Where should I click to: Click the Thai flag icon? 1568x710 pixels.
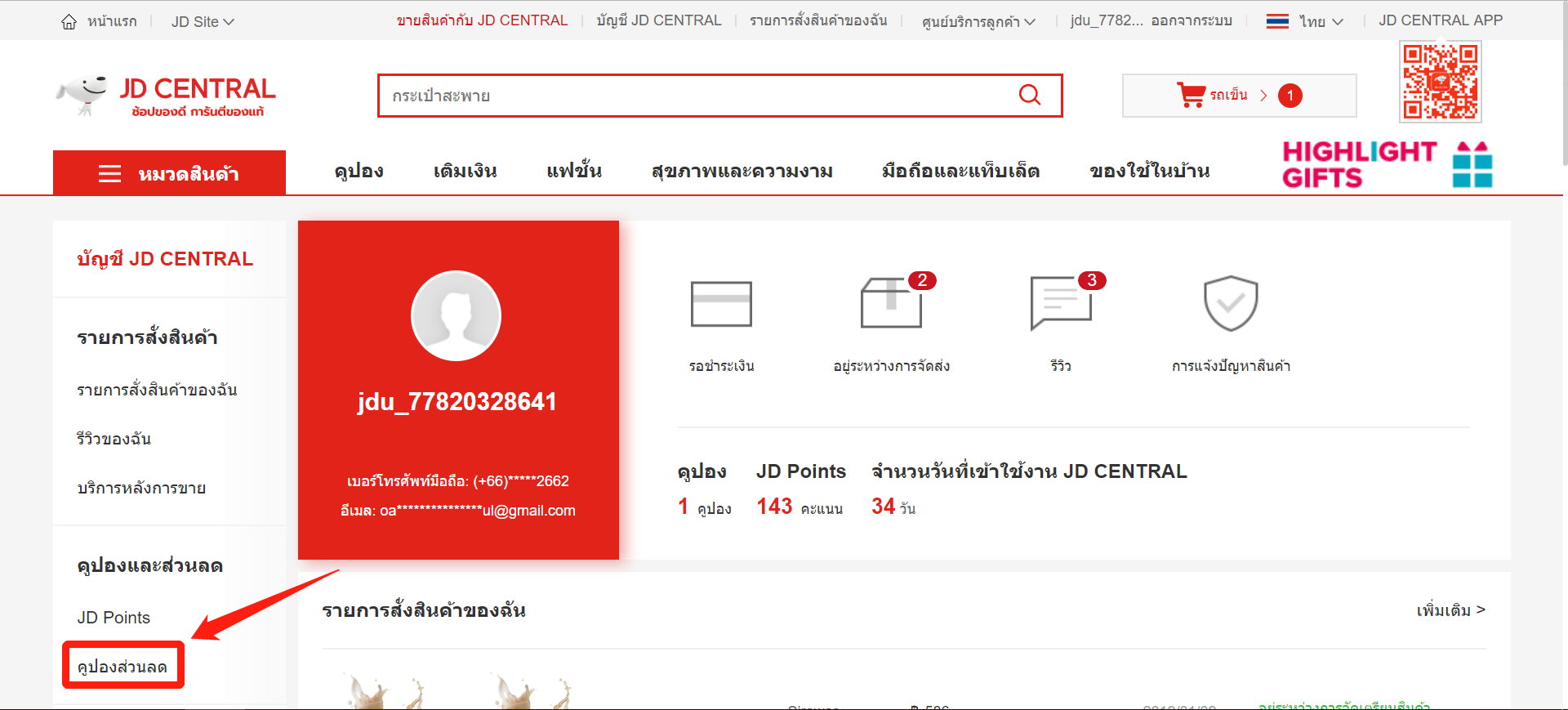1277,21
